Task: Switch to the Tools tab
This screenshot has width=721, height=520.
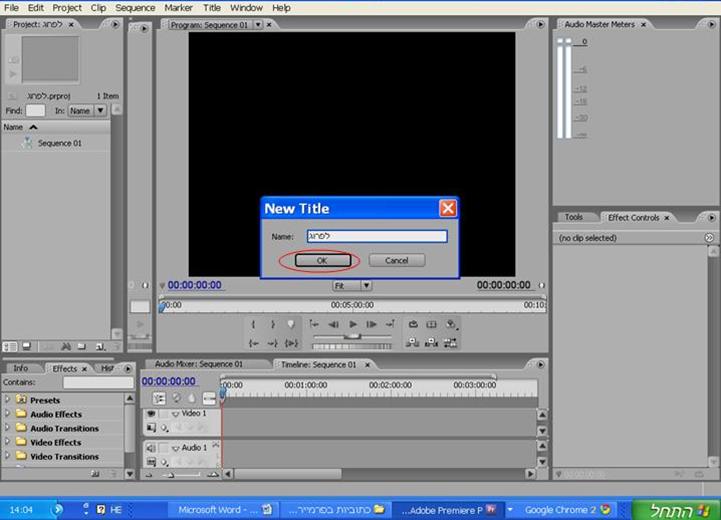Action: coord(574,217)
